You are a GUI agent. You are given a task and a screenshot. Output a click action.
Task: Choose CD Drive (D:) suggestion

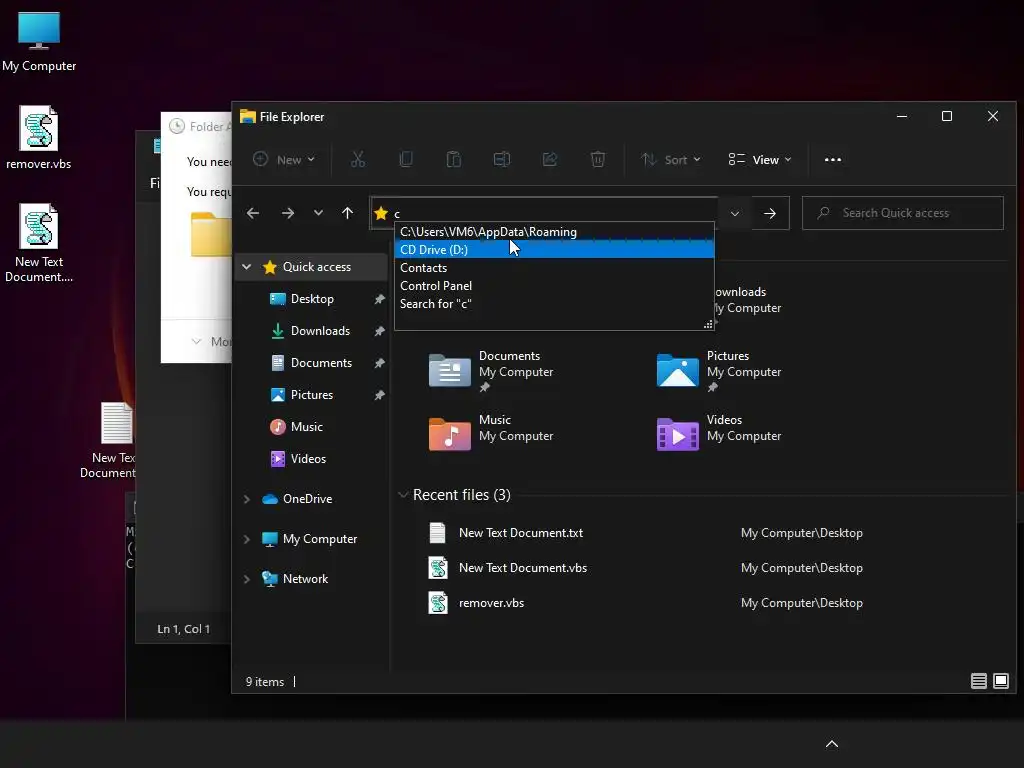point(554,249)
